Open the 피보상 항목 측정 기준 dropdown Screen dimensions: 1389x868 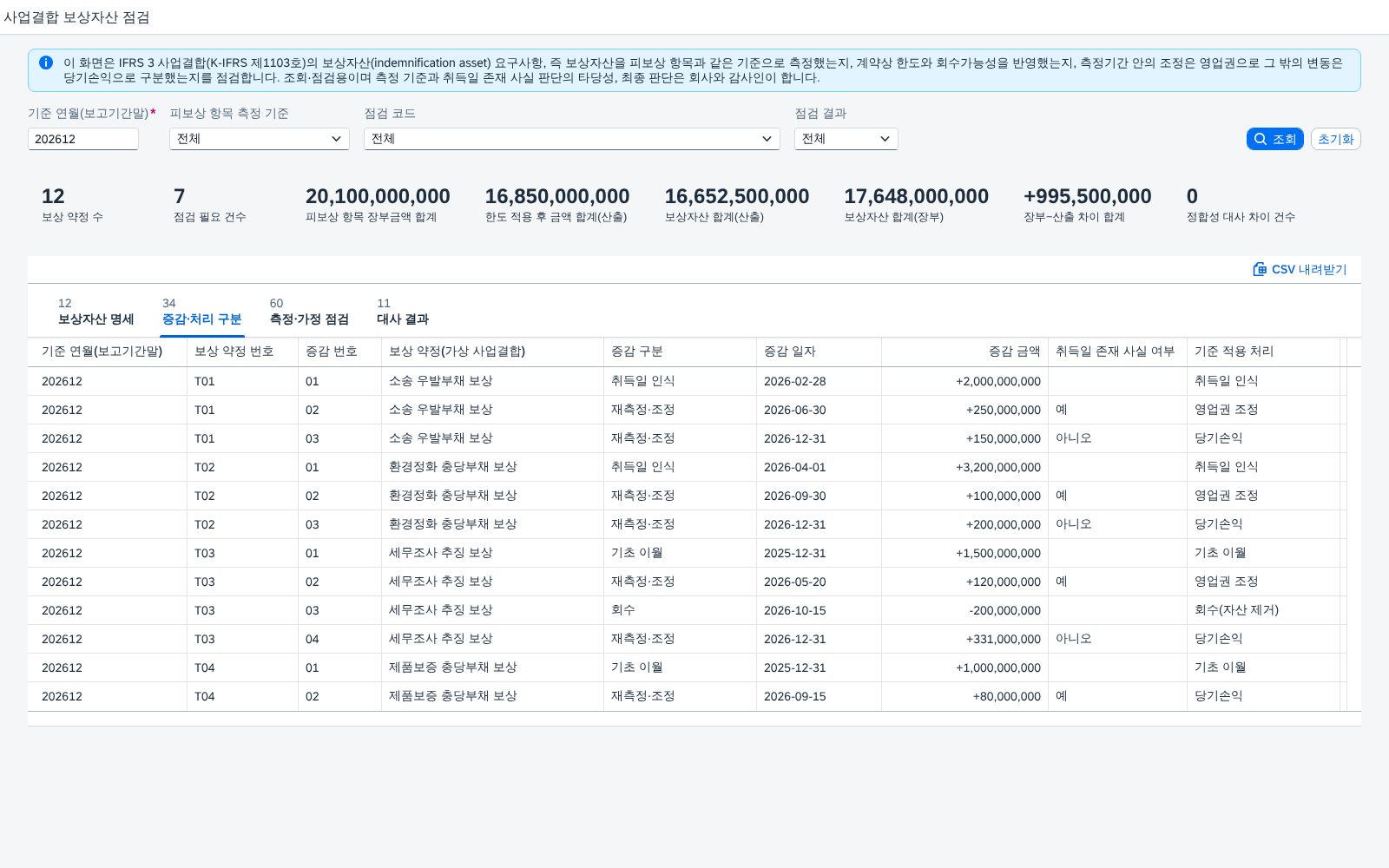point(259,139)
